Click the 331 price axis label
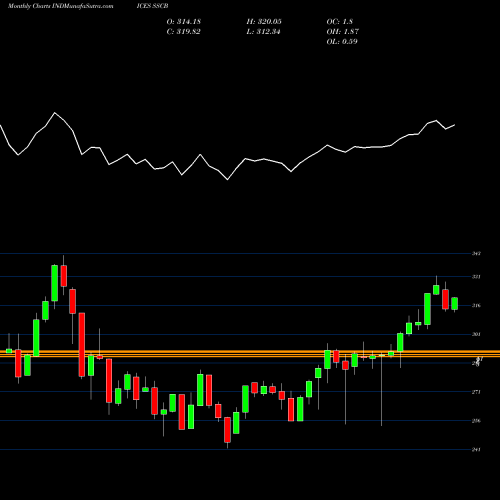Screen dimensions: 500x500 pyautogui.click(x=476, y=277)
